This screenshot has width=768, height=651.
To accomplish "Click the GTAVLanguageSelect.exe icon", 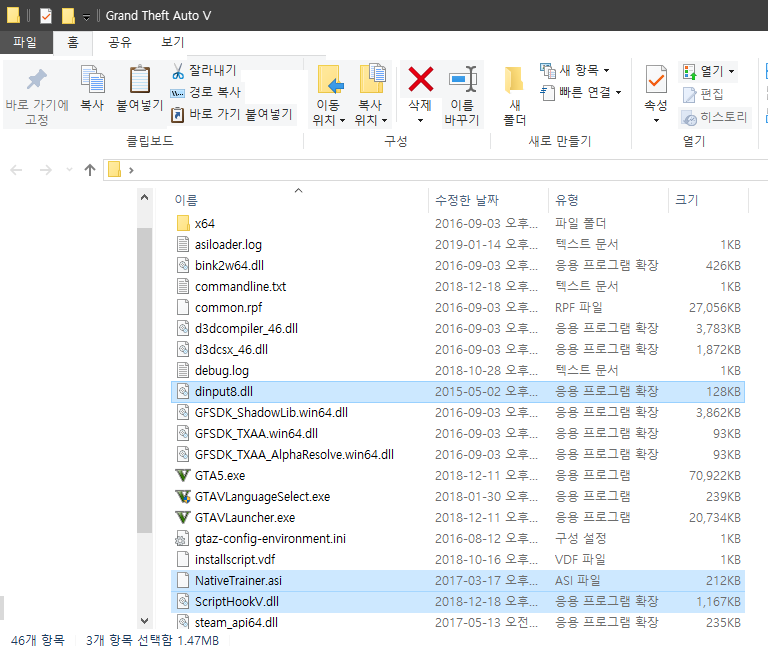I will pyautogui.click(x=183, y=497).
